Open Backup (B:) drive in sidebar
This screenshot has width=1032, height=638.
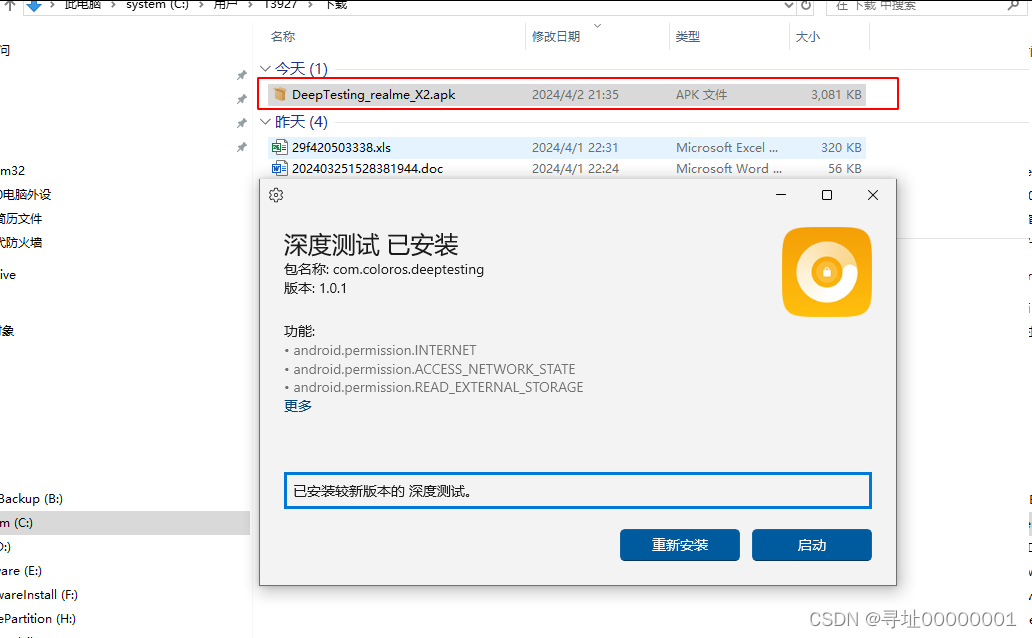(x=32, y=498)
